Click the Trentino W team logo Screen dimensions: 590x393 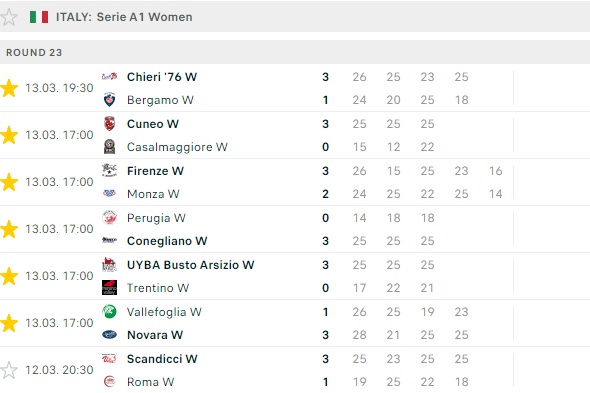tap(109, 288)
